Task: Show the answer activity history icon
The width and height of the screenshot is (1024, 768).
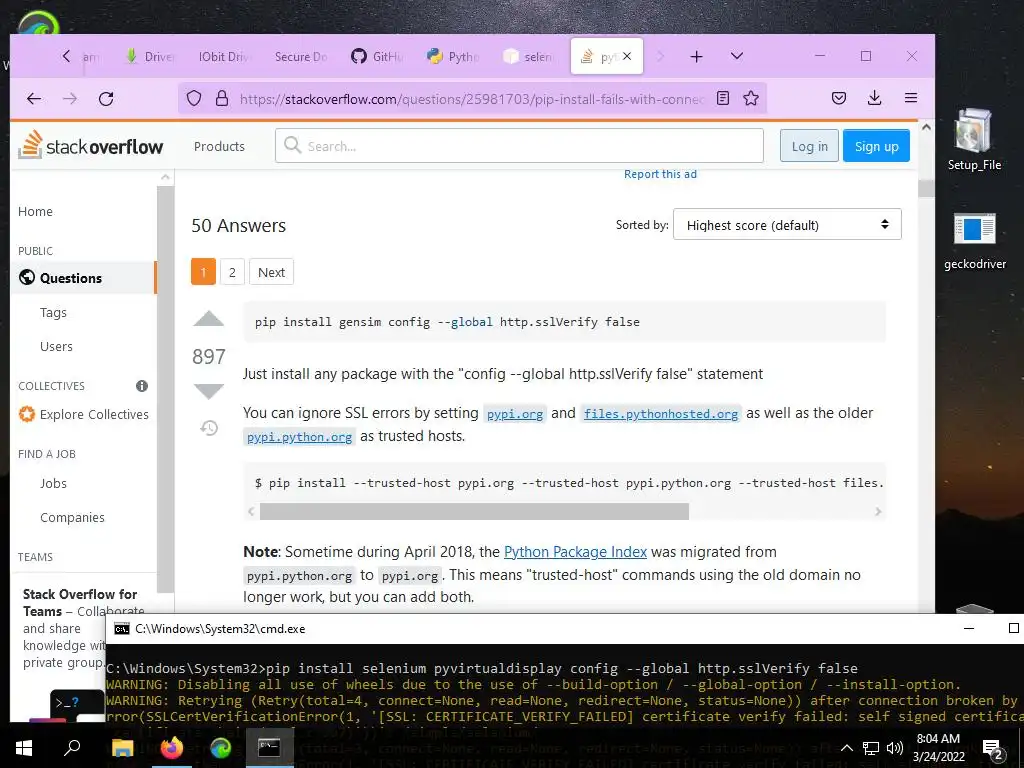Action: click(209, 428)
